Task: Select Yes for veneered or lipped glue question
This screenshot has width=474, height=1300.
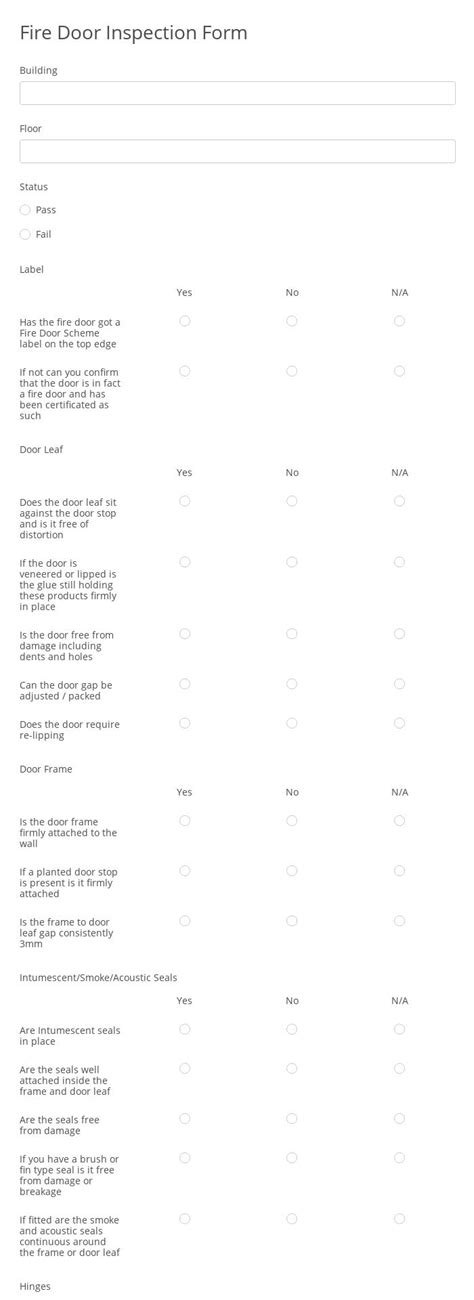Action: [x=184, y=562]
